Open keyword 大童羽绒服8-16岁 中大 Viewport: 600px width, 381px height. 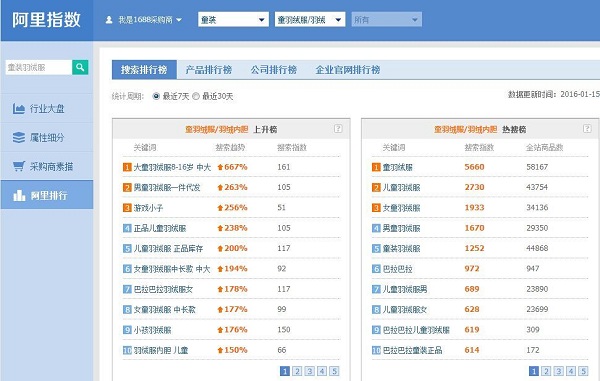(172, 167)
